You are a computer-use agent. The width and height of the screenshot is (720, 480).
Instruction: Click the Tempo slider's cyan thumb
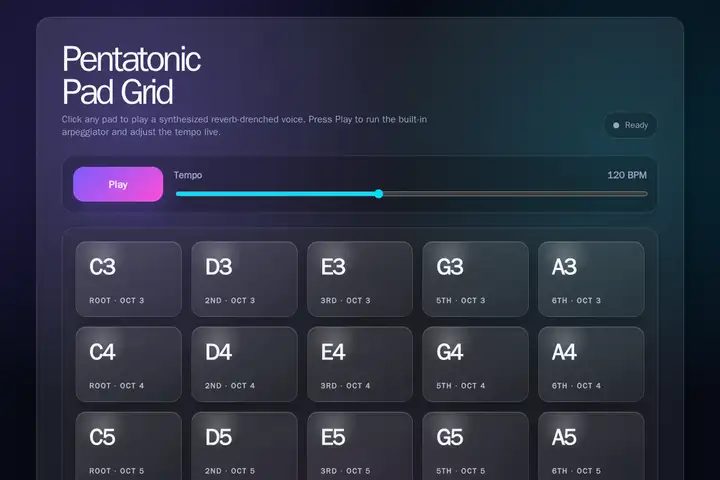point(378,194)
